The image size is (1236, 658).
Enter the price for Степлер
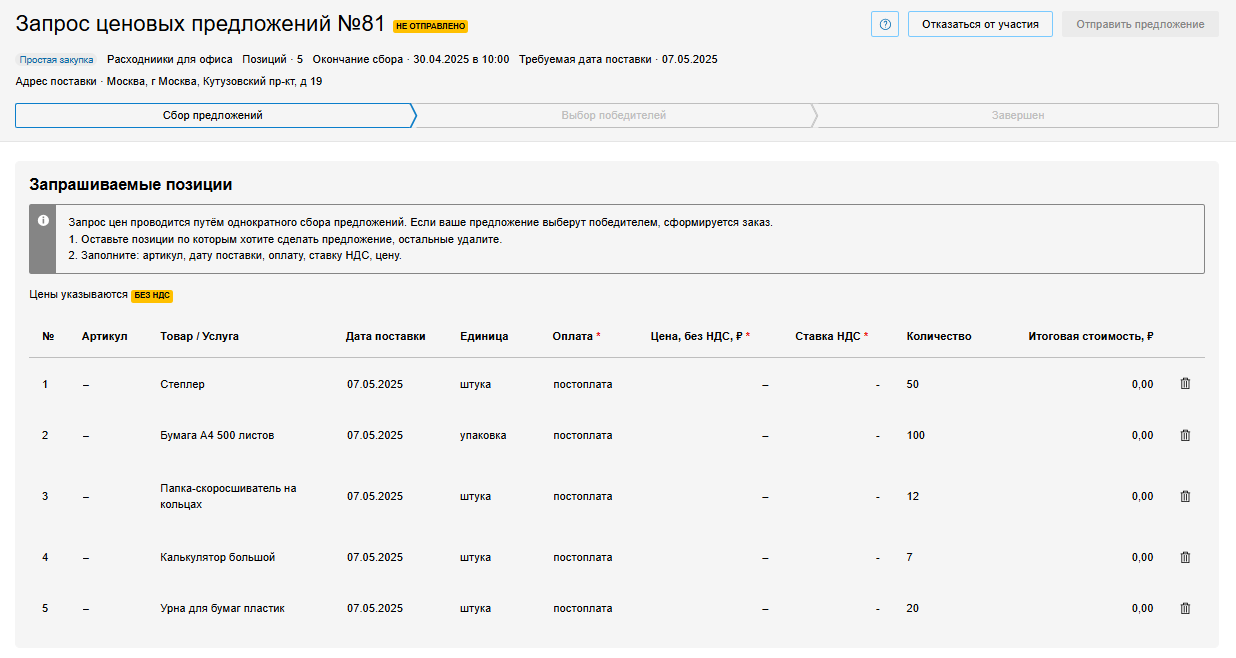764,384
